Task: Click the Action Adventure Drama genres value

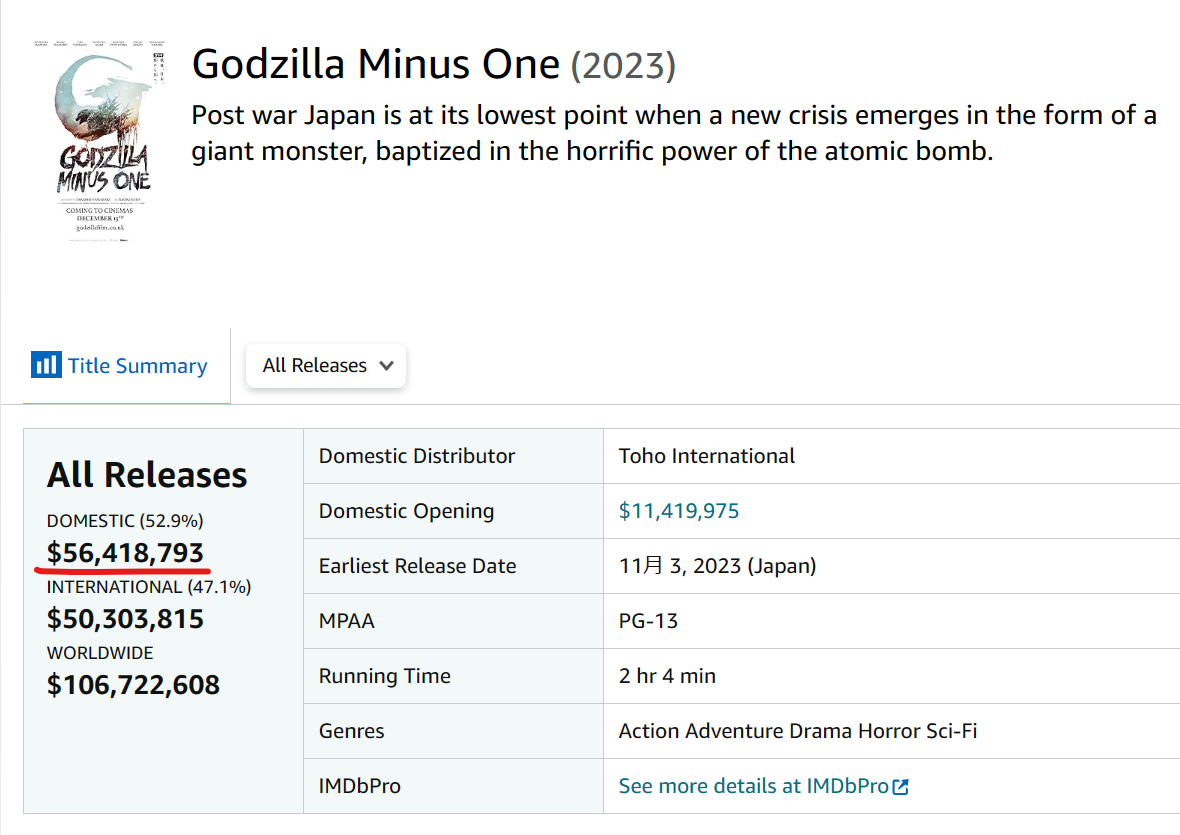Action: (x=797, y=731)
